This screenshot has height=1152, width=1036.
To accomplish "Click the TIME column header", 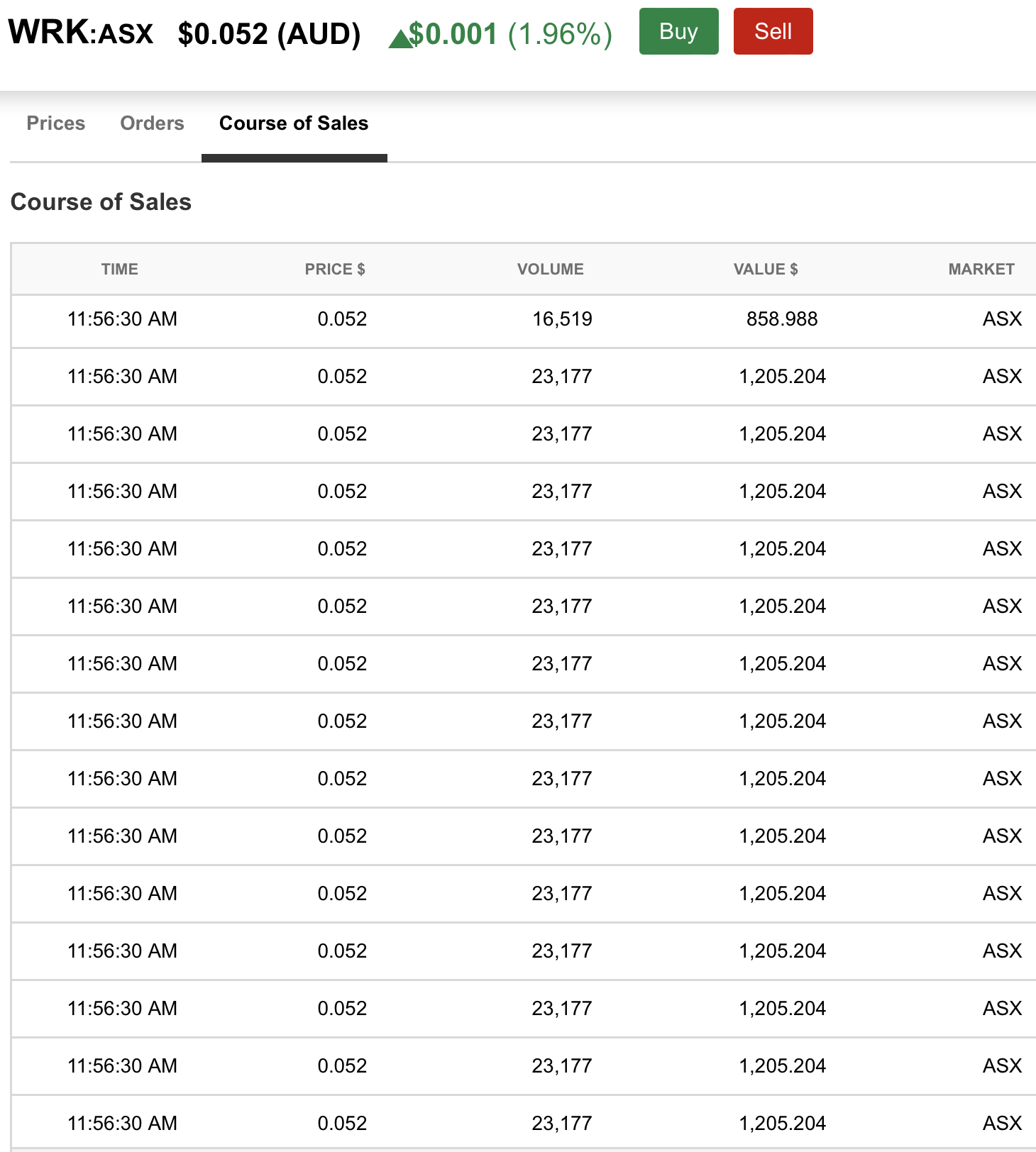I will pos(119,270).
